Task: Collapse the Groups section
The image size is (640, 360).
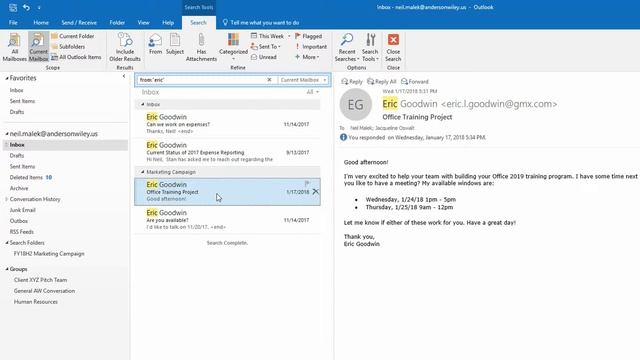Action: click(7, 269)
